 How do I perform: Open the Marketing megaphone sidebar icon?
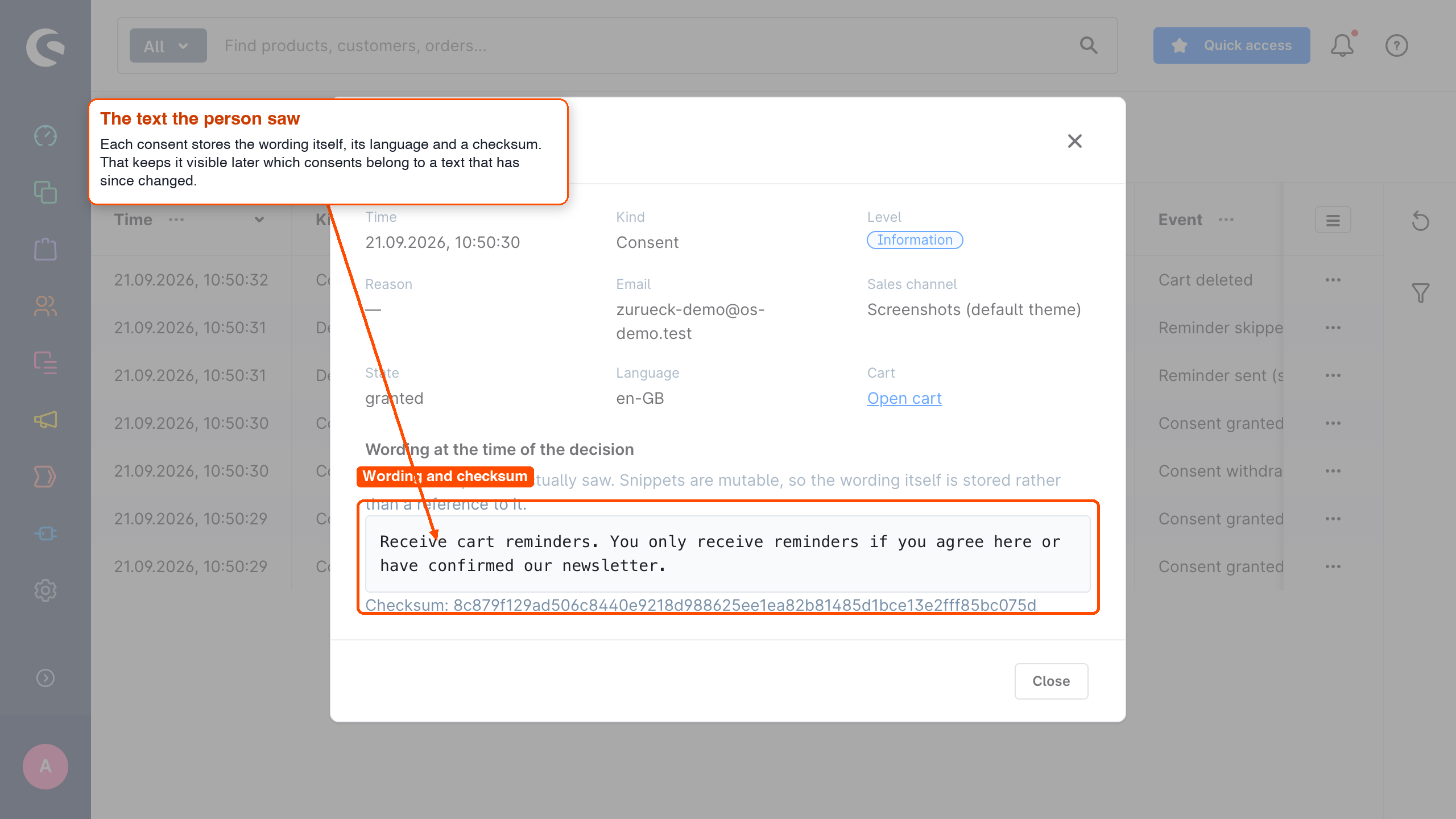(x=45, y=420)
